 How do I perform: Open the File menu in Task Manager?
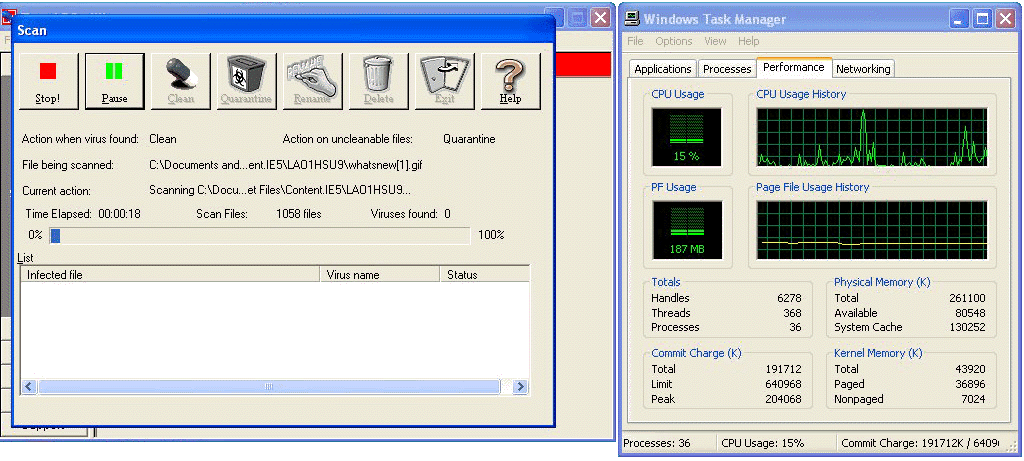pos(636,42)
